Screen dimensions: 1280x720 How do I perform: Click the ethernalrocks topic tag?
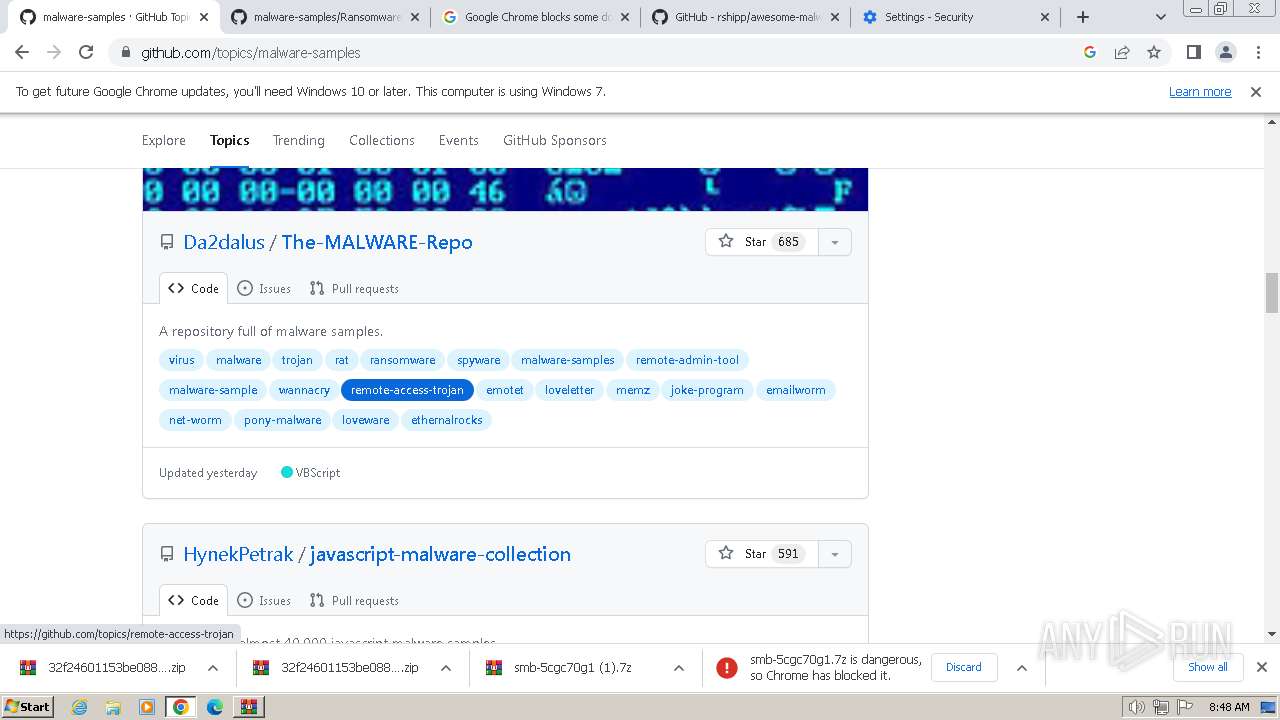point(447,420)
